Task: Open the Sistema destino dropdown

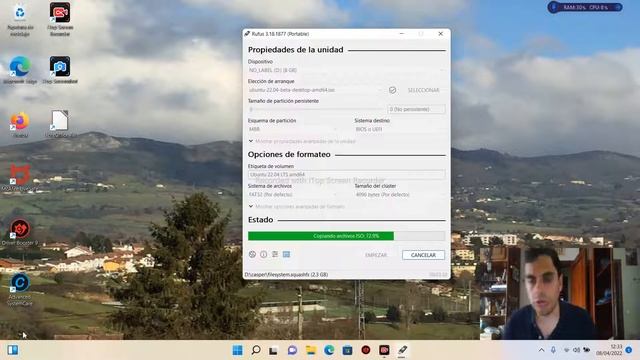Action: 400,129
